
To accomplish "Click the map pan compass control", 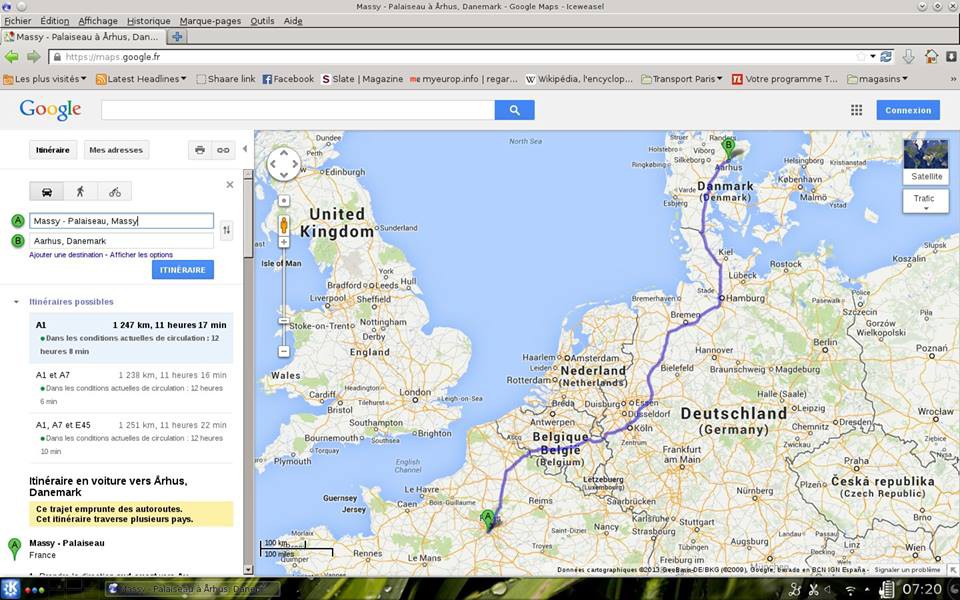I will click(283, 164).
